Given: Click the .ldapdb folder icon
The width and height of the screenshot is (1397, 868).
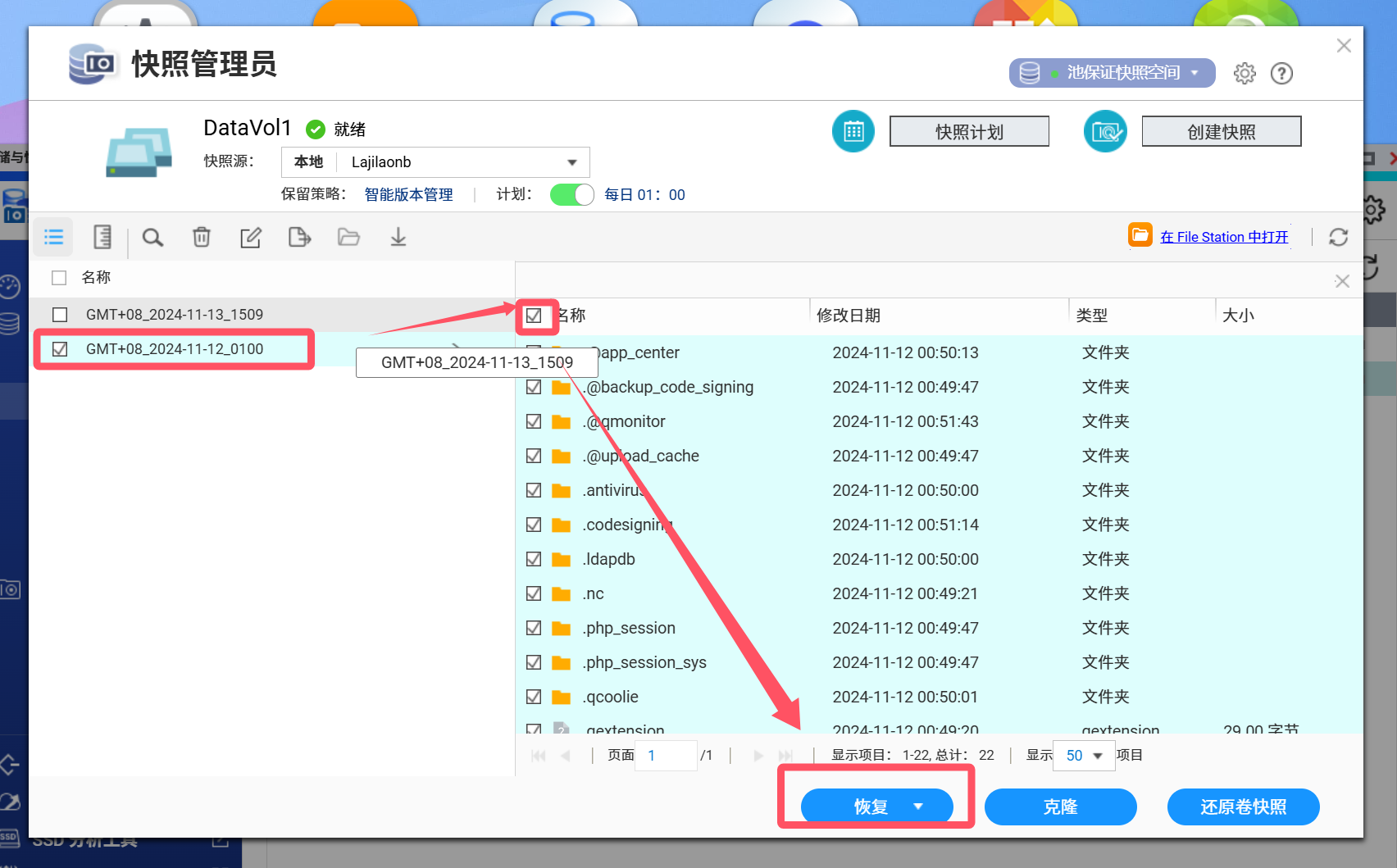Looking at the screenshot, I should tap(562, 559).
